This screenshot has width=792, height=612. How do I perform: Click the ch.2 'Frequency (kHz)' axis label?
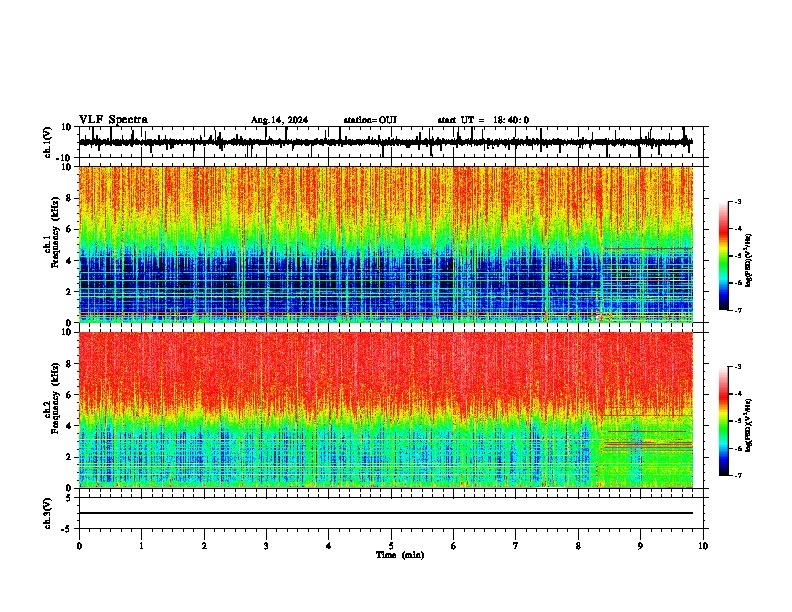[x=55, y=398]
